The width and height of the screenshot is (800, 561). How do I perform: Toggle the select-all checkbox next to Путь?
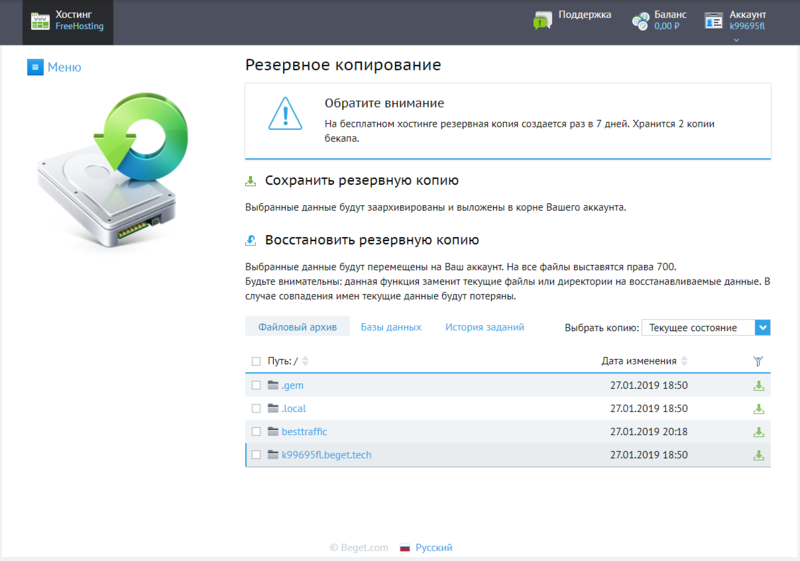coord(256,361)
